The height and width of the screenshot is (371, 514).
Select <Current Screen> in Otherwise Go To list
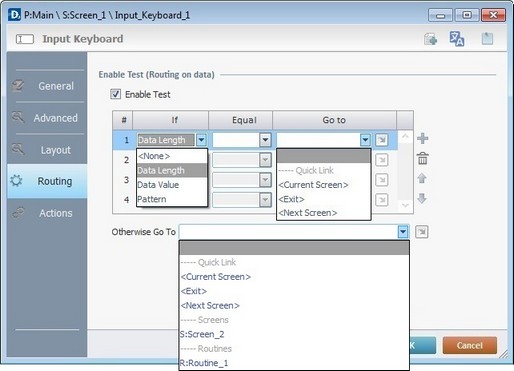coord(294,277)
